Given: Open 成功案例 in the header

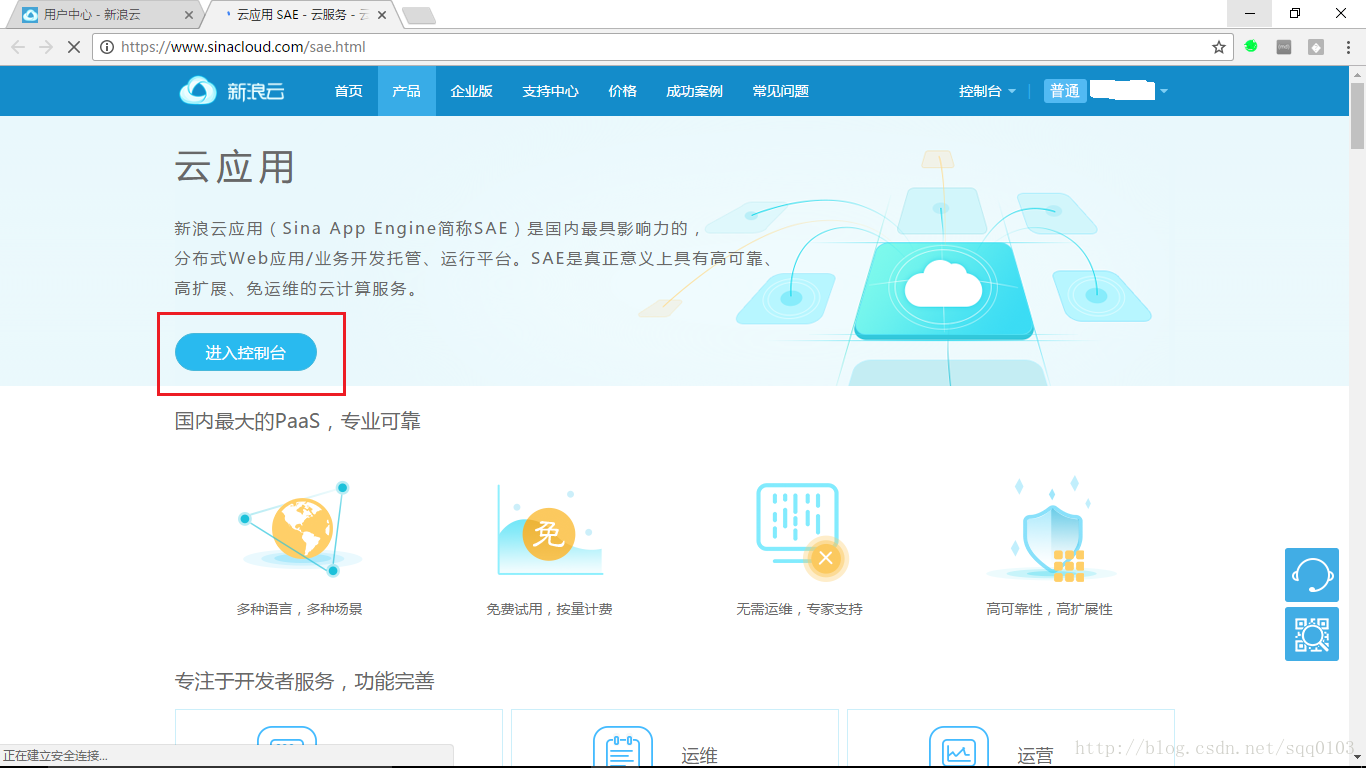Looking at the screenshot, I should pos(694,91).
